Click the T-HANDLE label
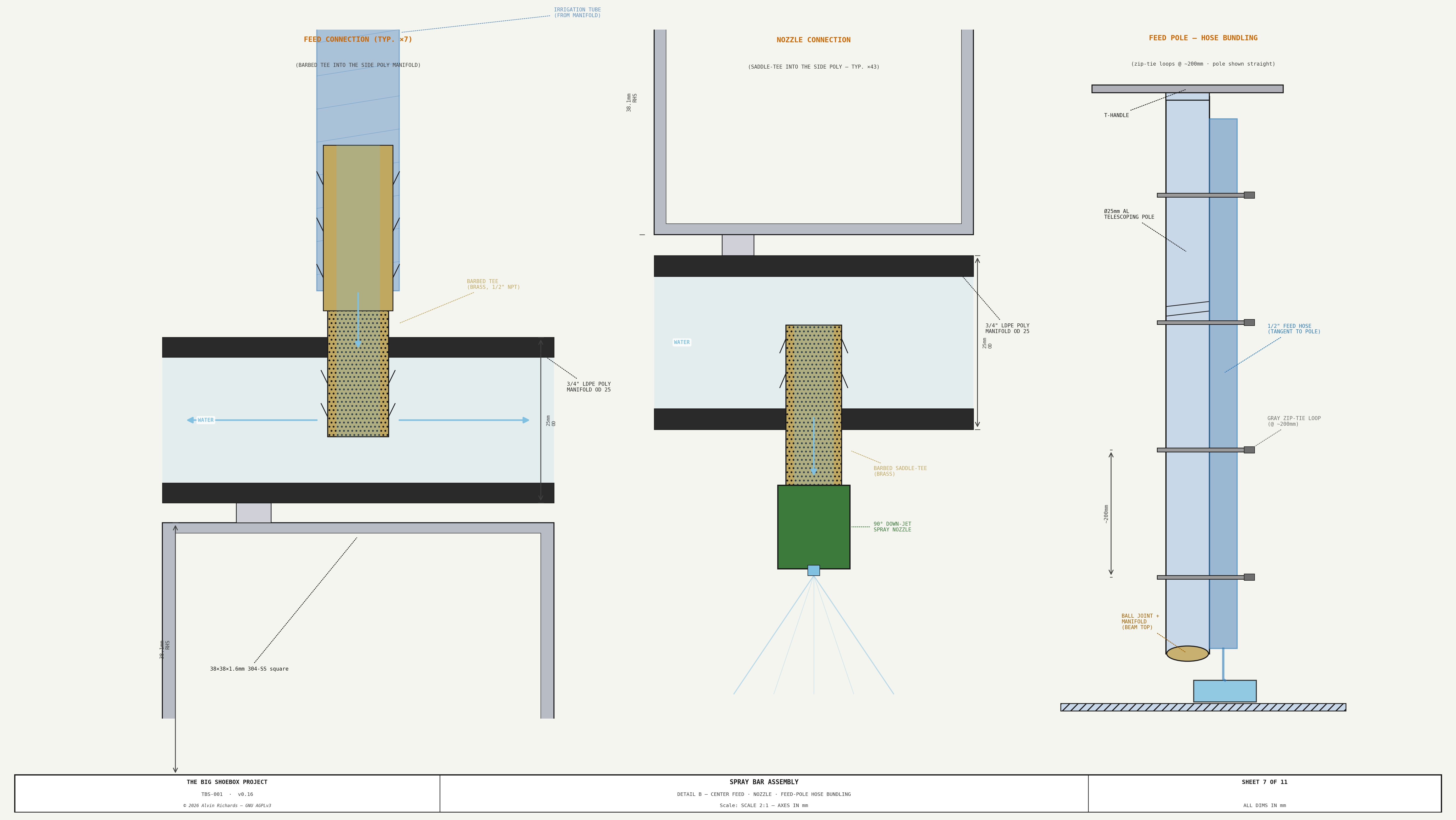 pyautogui.click(x=1116, y=115)
